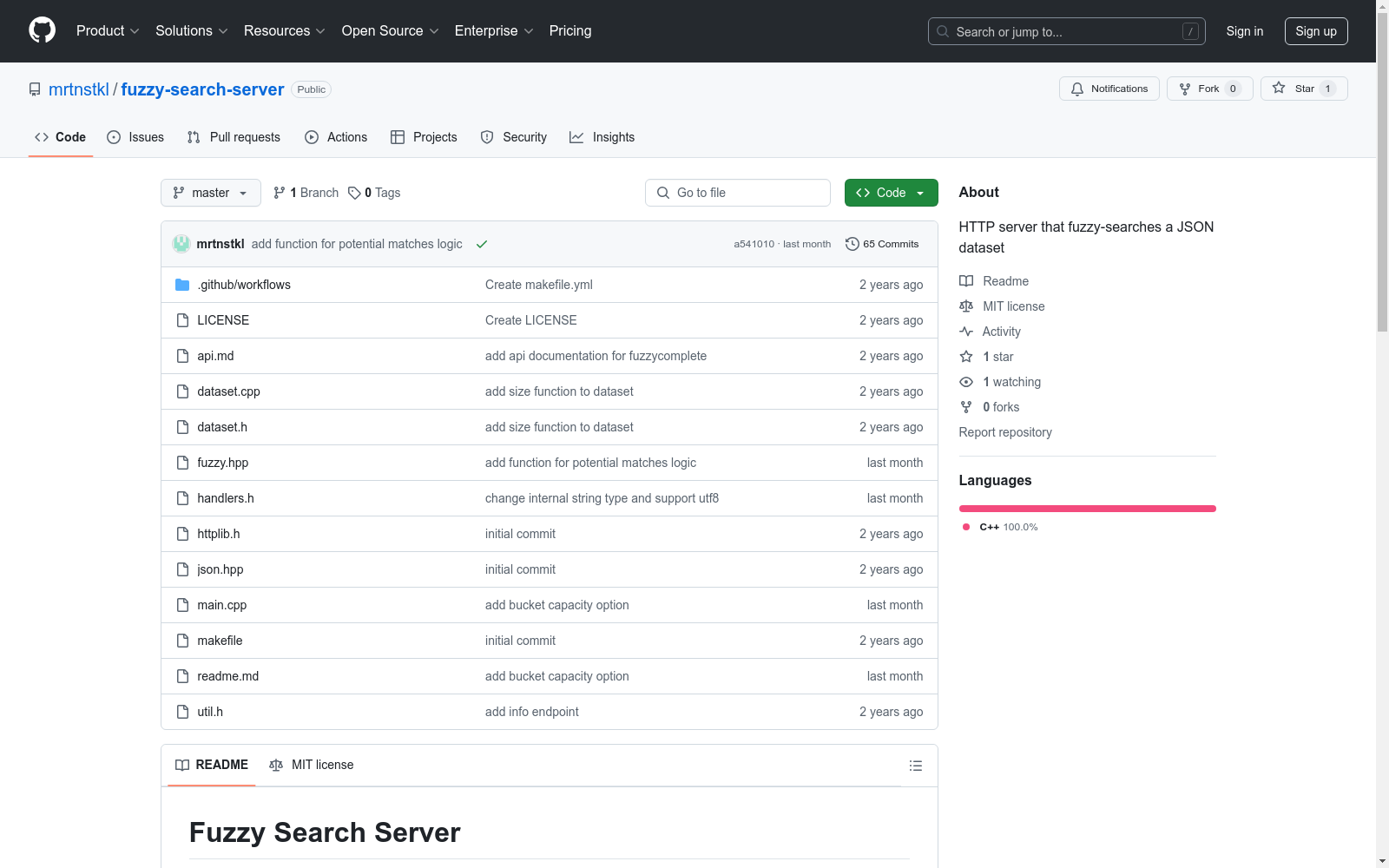The width and height of the screenshot is (1389, 868).
Task: Click the main.cpp file icon
Action: [182, 605]
